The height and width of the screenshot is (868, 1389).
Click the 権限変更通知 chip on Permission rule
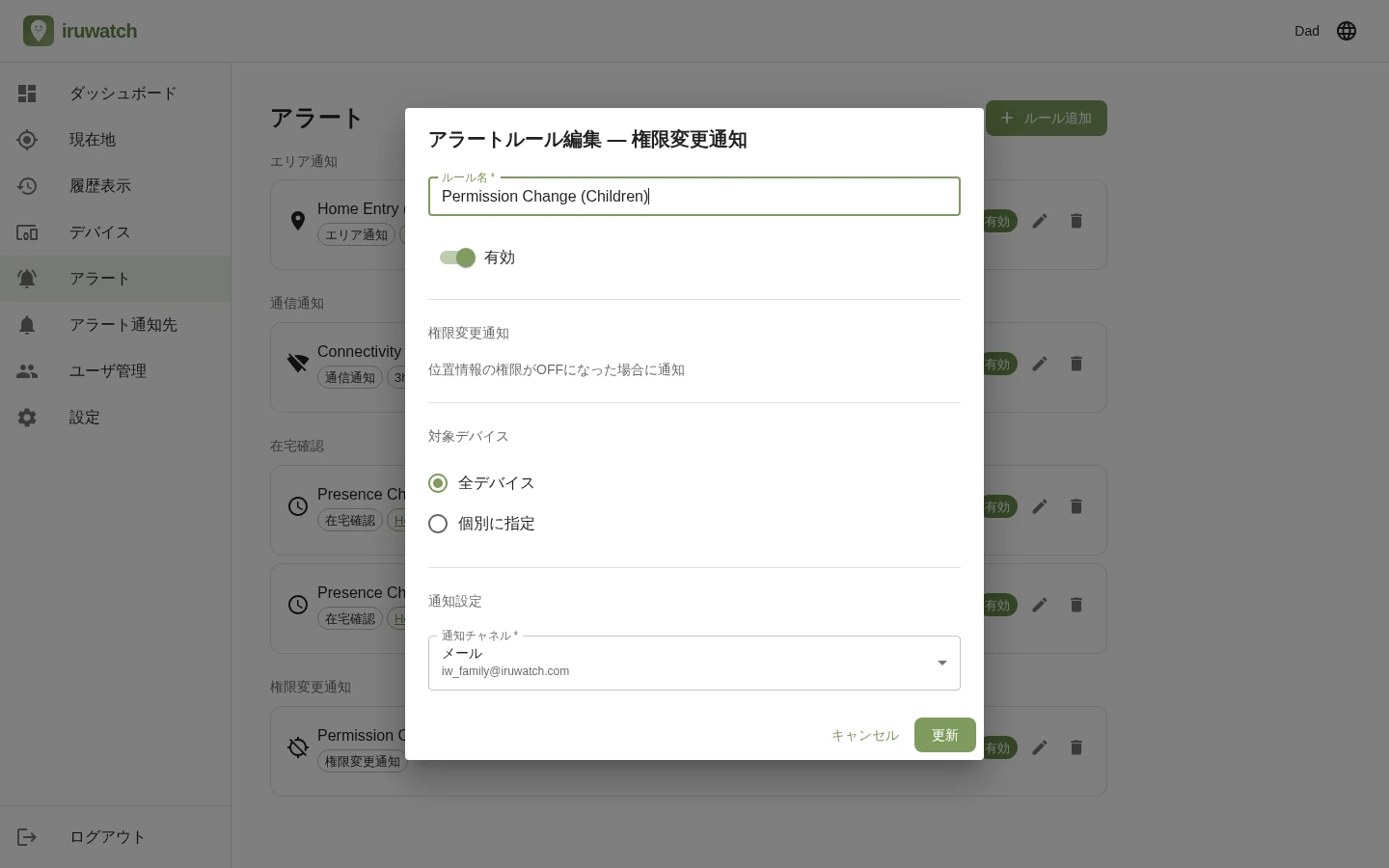(x=363, y=761)
